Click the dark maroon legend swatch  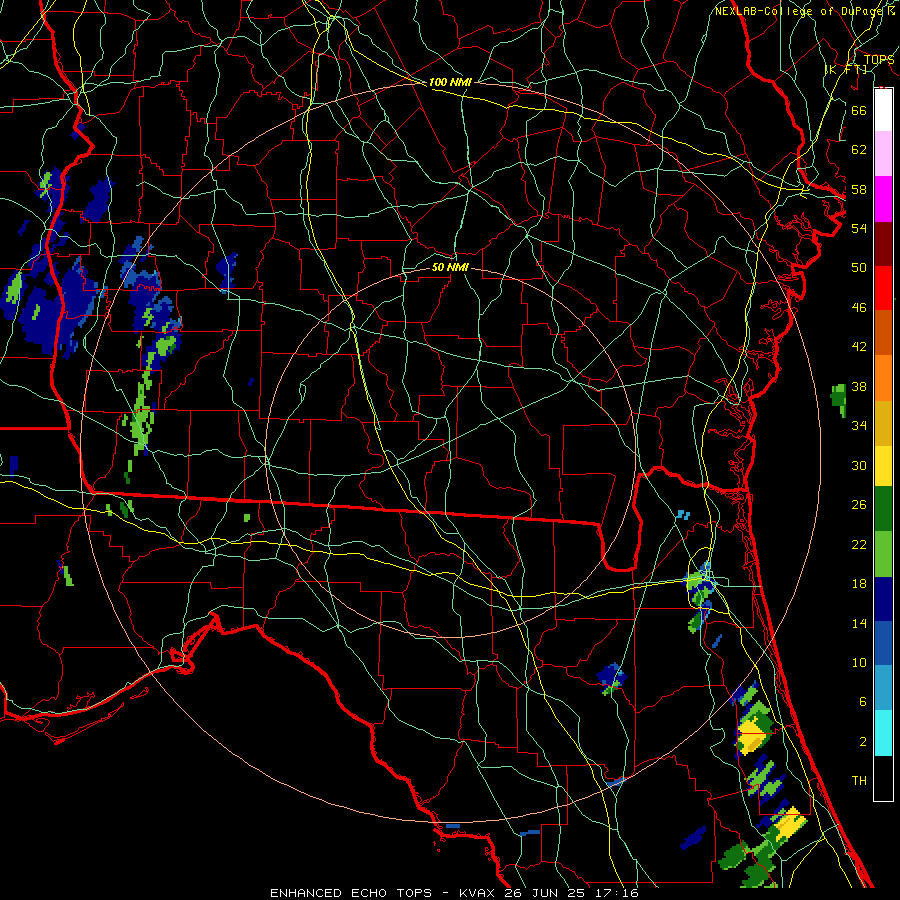[x=883, y=245]
